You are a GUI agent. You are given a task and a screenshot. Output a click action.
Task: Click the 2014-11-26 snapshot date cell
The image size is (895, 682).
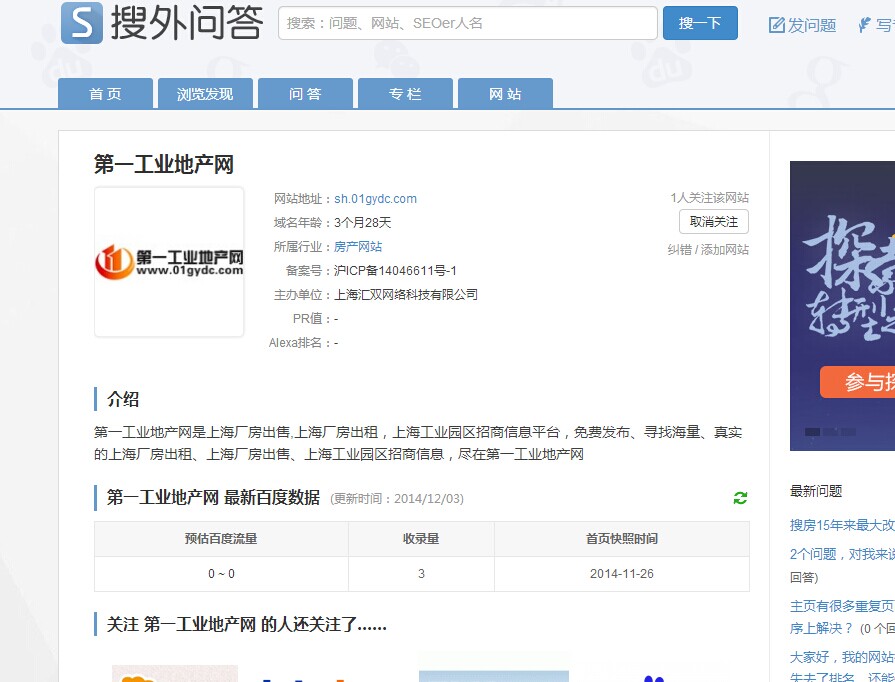[622, 574]
